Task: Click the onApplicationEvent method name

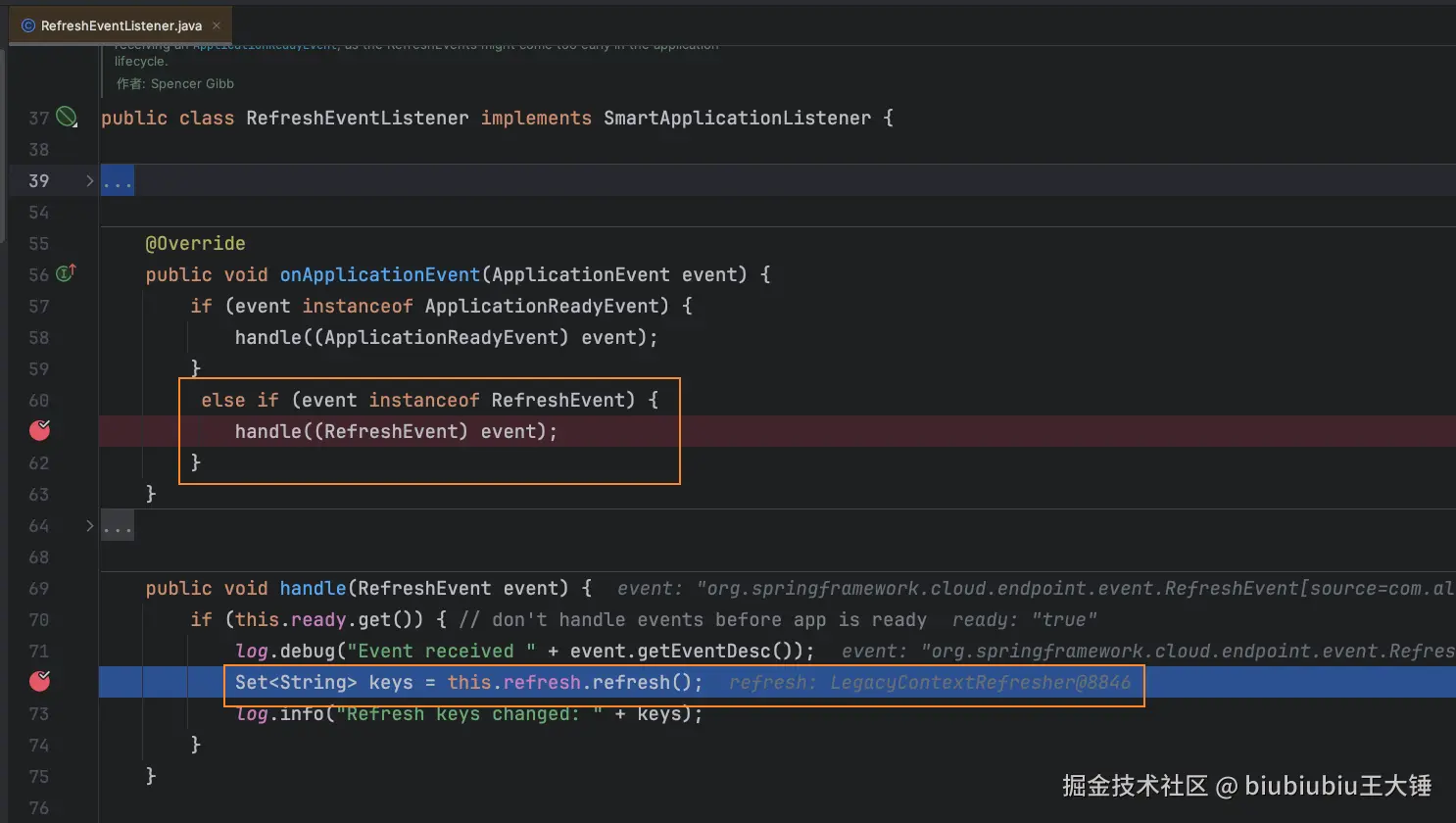Action: pos(380,274)
